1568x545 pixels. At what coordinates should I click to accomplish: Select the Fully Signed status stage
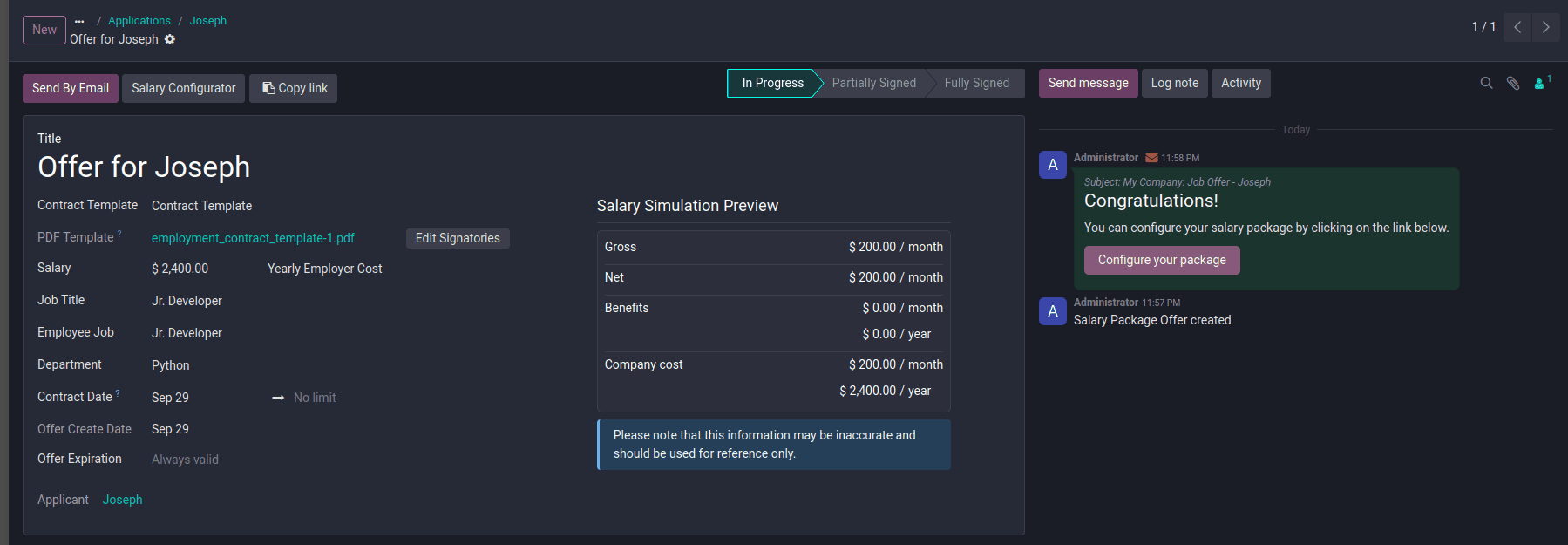(x=976, y=83)
